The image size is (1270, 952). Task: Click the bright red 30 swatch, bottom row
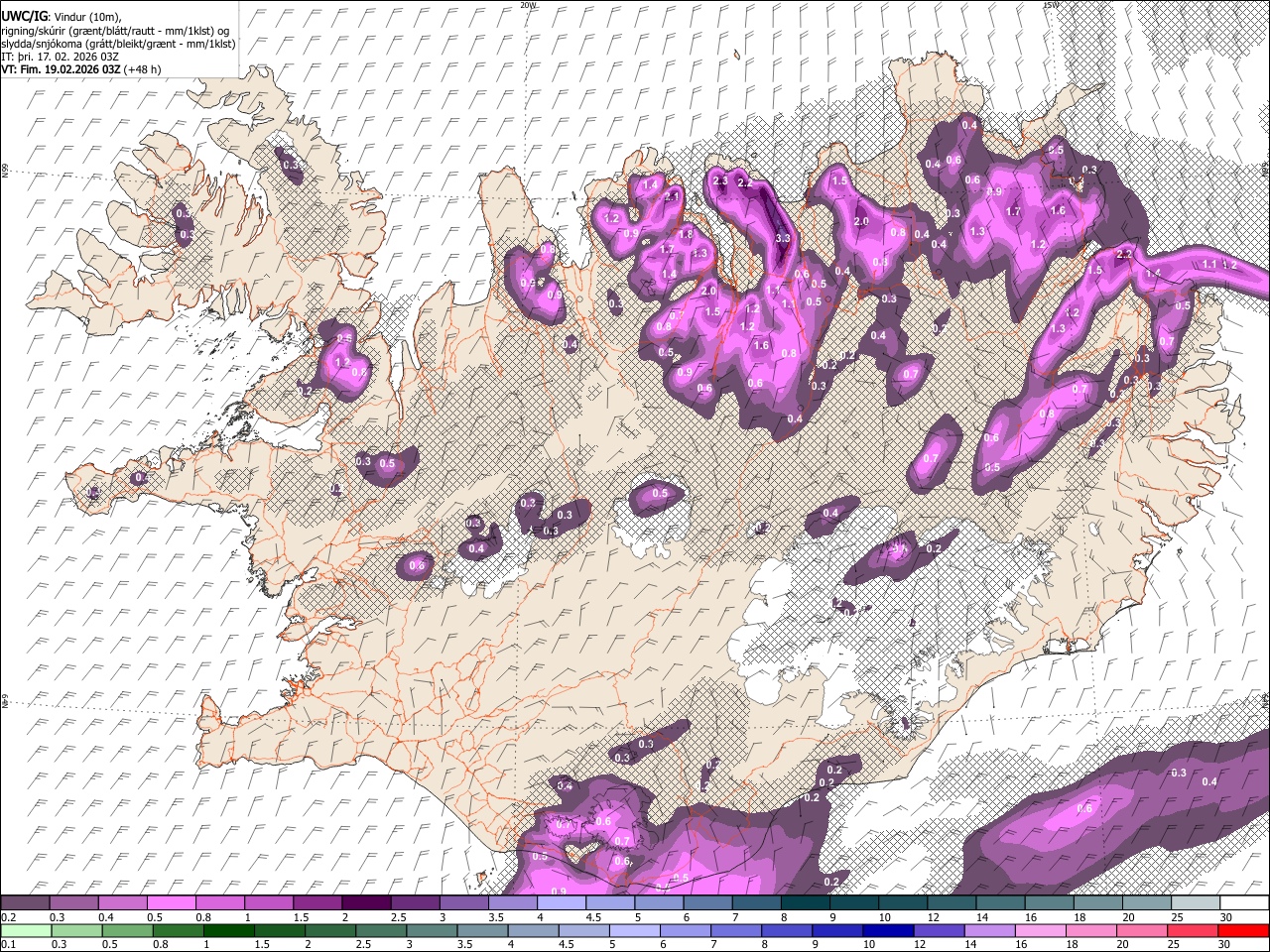coord(1244,930)
